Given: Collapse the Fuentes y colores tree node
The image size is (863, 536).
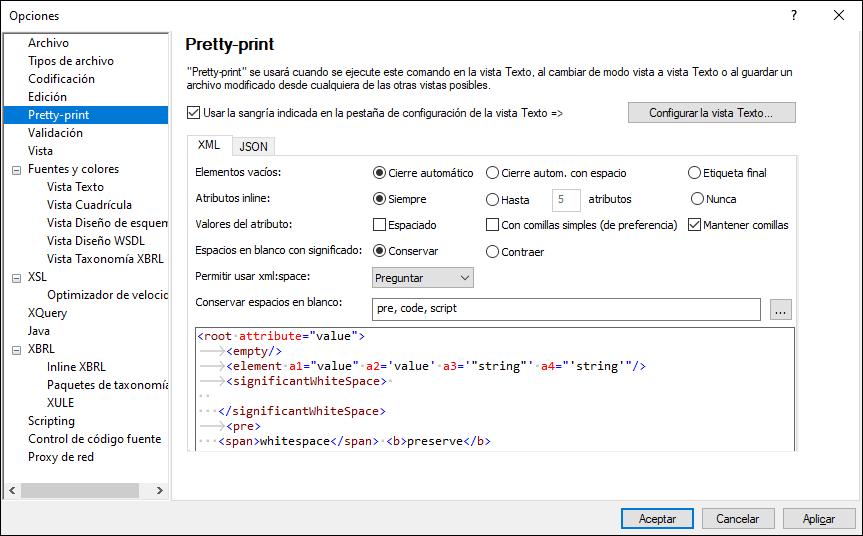Looking at the screenshot, I should coord(15,169).
